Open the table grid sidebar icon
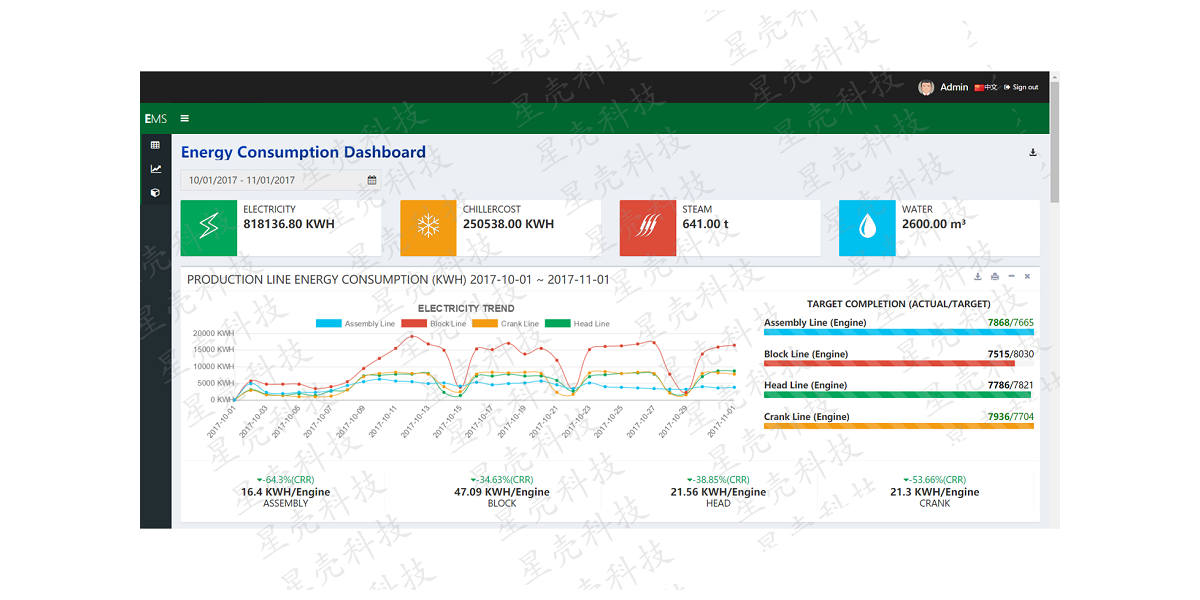The image size is (1200, 600). (x=155, y=145)
